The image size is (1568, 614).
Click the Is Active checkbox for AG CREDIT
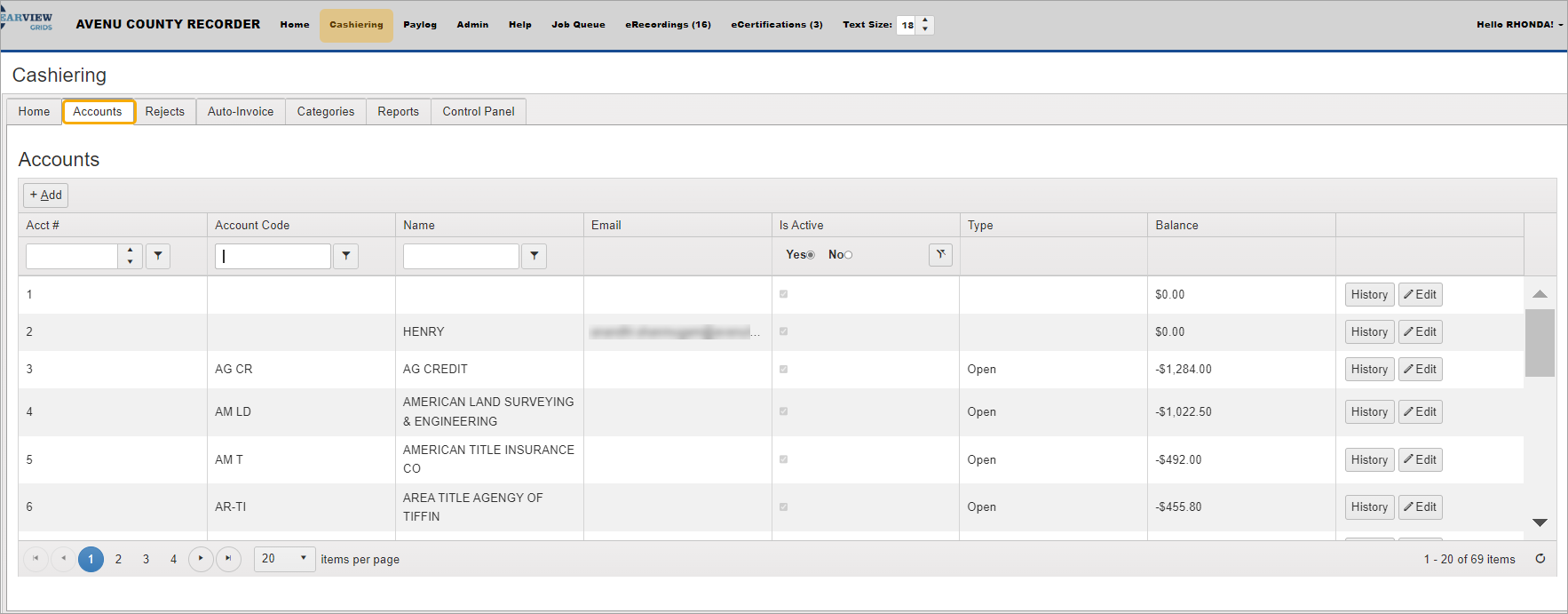(783, 370)
